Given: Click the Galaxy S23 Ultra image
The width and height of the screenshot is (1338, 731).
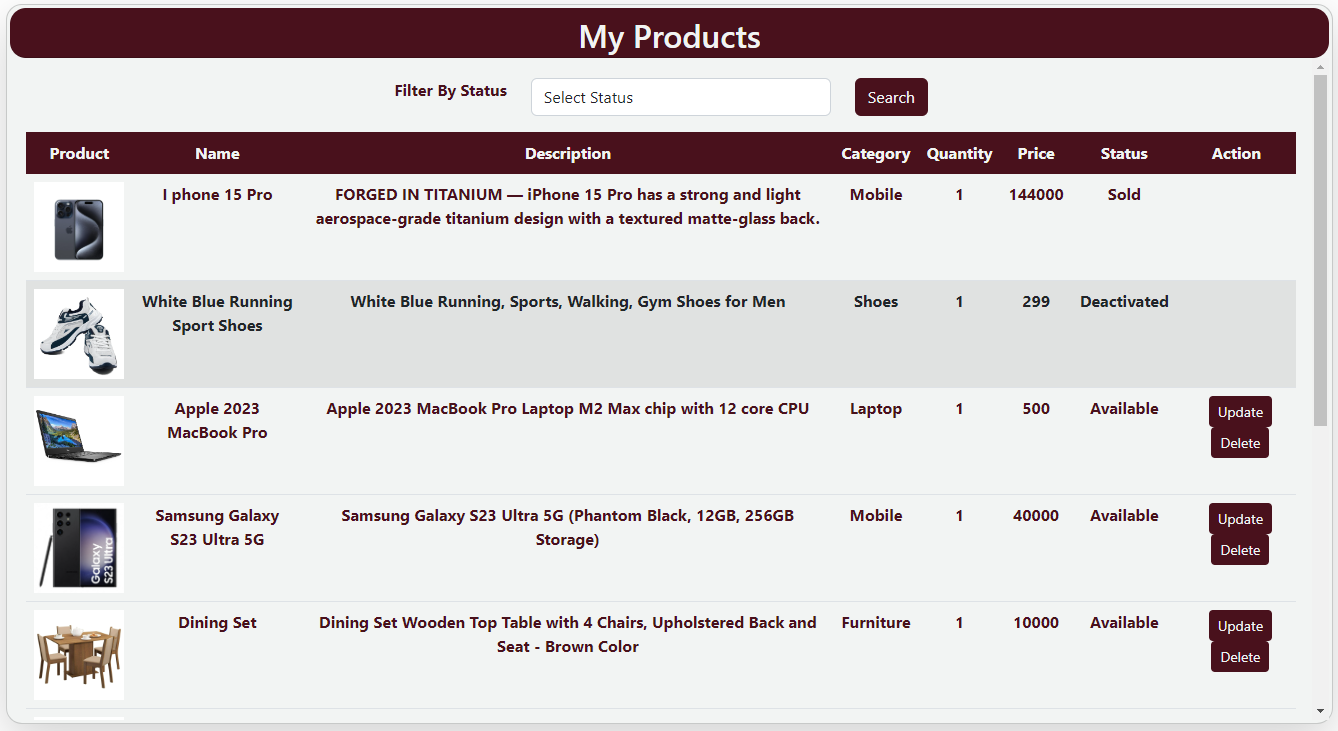Looking at the screenshot, I should (x=79, y=548).
